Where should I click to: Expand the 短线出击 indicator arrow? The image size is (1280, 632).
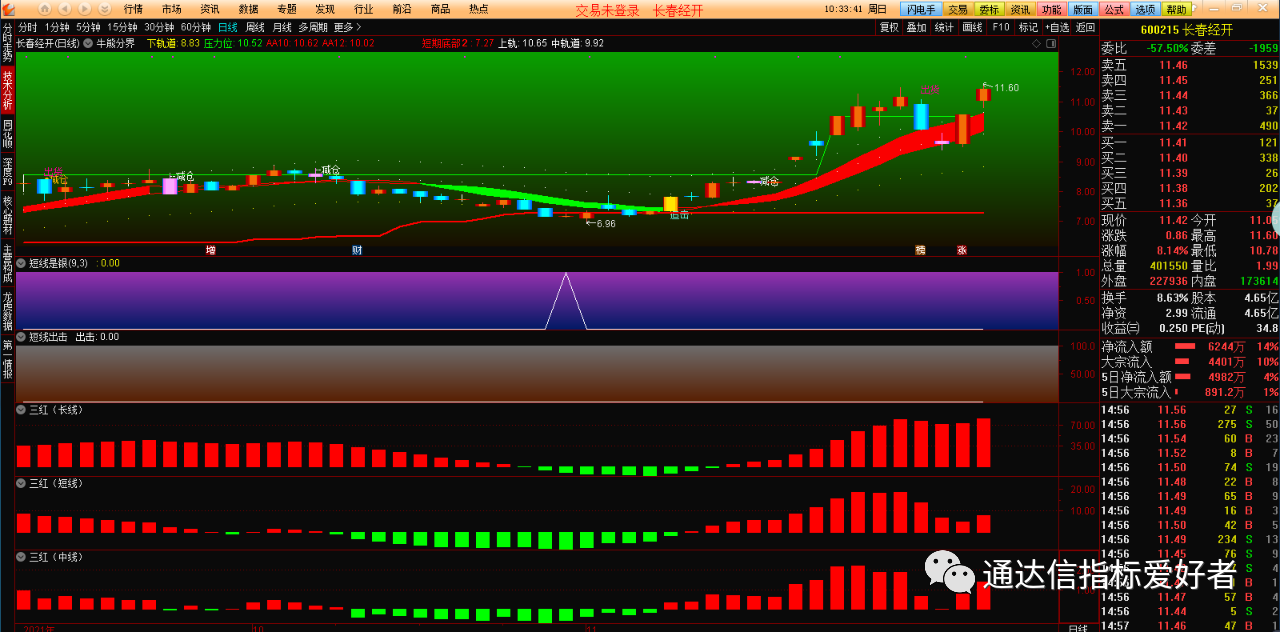tap(21, 337)
